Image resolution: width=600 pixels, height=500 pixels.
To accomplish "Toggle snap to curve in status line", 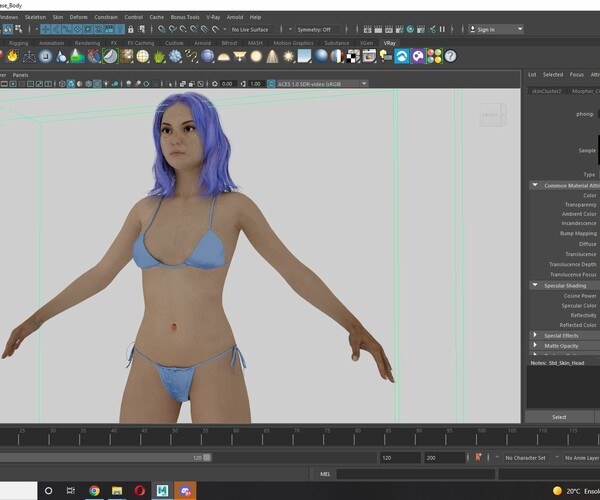I will (x=172, y=29).
